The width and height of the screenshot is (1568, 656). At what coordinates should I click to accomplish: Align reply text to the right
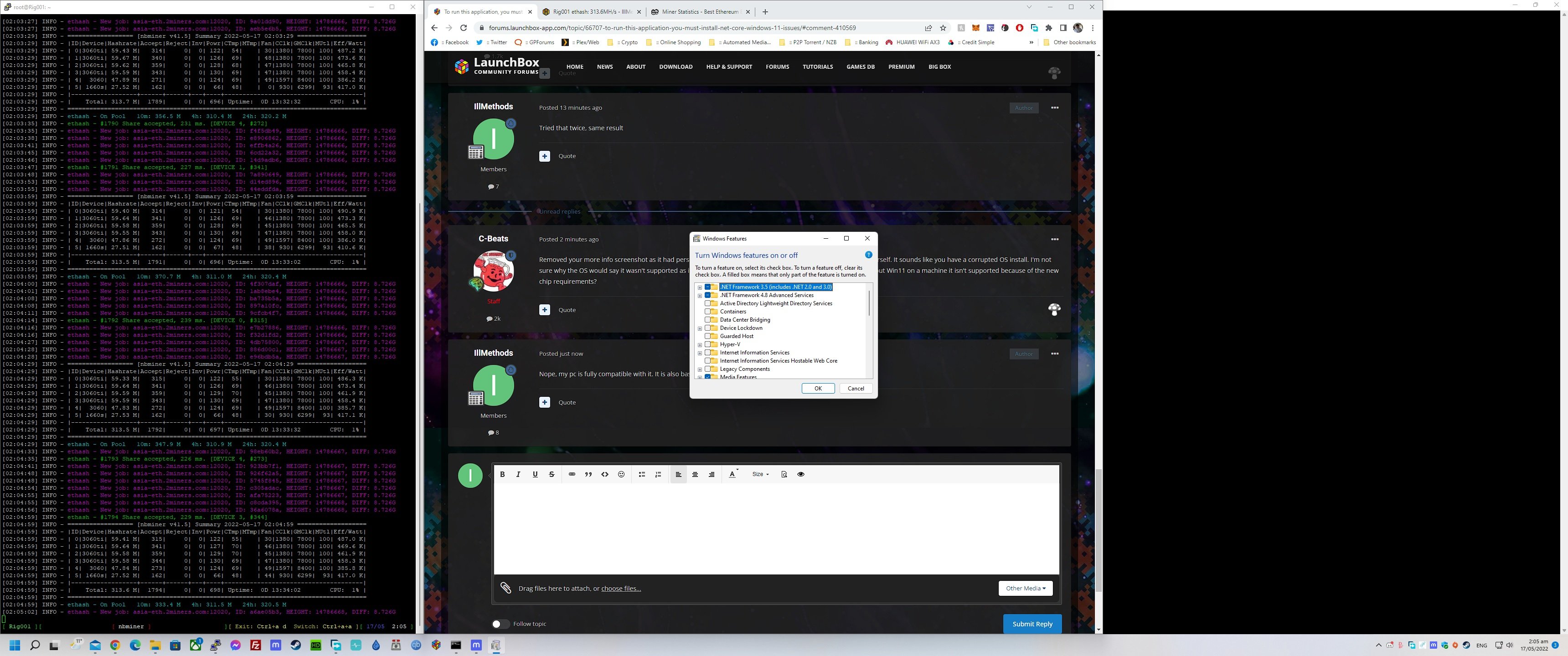coord(712,474)
